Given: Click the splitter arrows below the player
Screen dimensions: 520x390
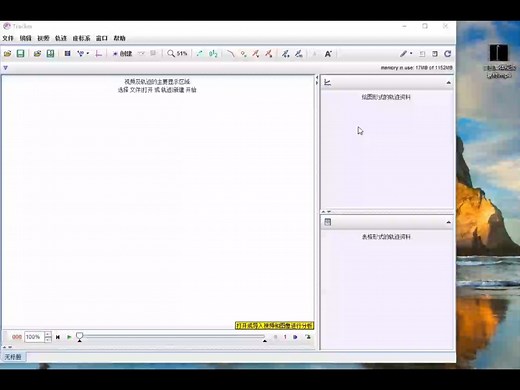Looking at the screenshot, I should (x=7, y=347).
